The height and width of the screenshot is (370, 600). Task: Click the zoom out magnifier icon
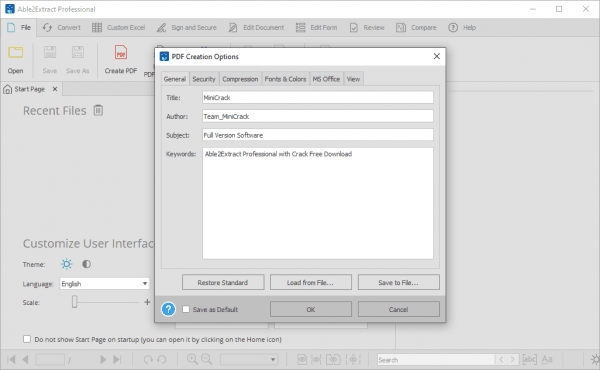click(x=207, y=359)
